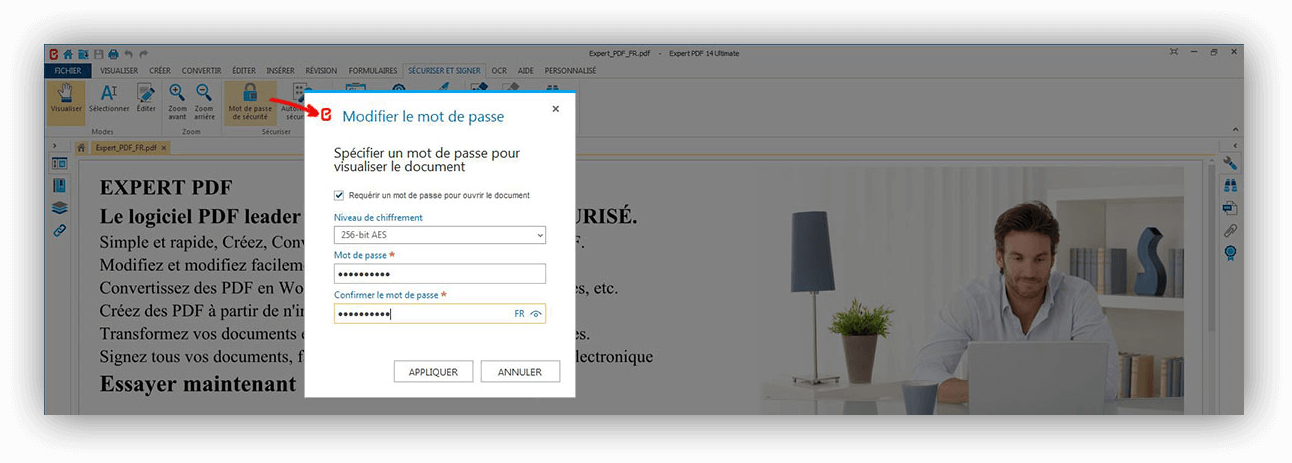Click the ANNULER button
This screenshot has width=1292, height=463.
[520, 372]
